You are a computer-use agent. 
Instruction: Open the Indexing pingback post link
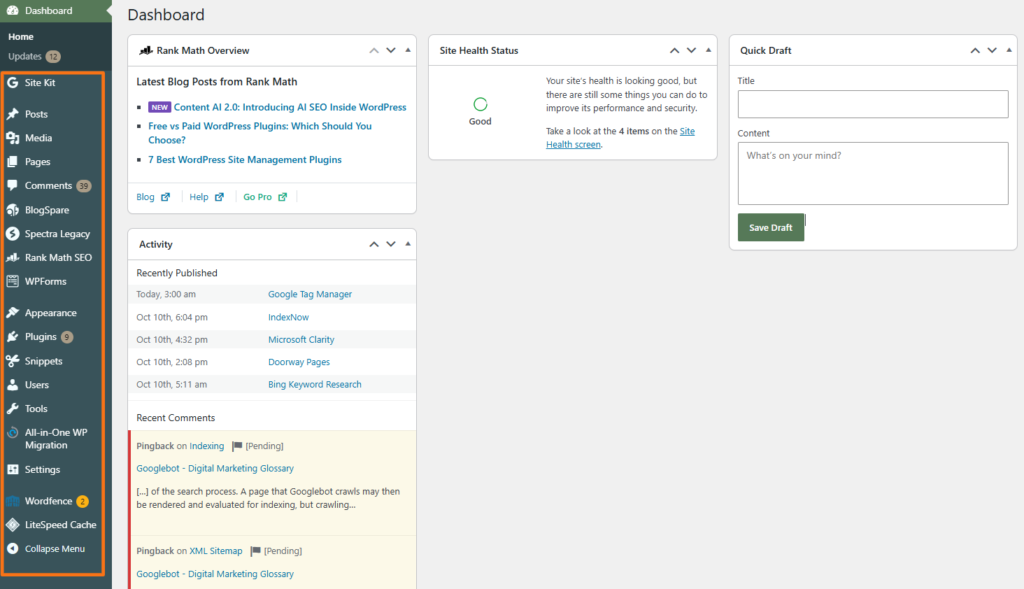(x=206, y=446)
